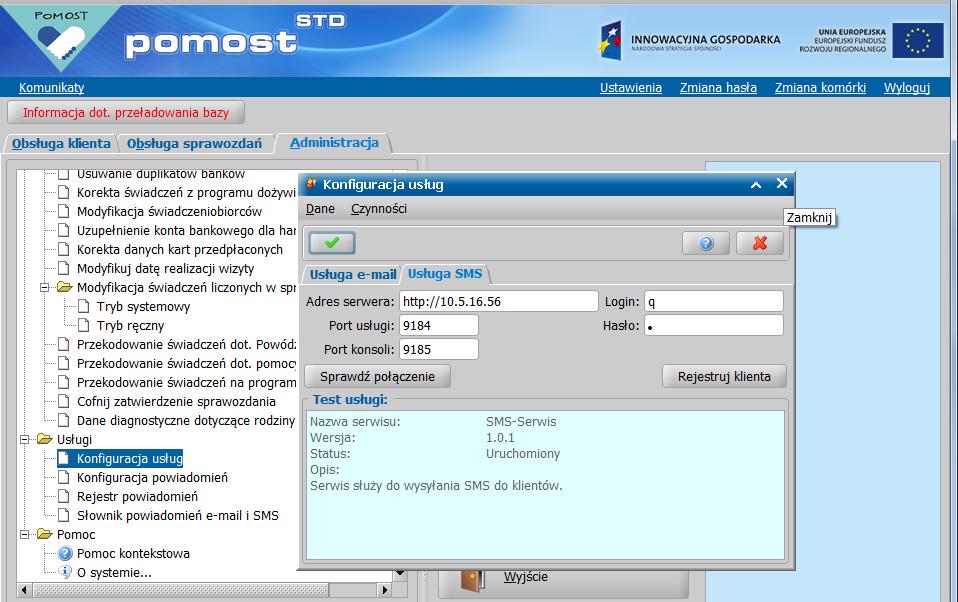Click the tree horizontal scrollbar right arrow
958x602 pixels.
point(384,590)
